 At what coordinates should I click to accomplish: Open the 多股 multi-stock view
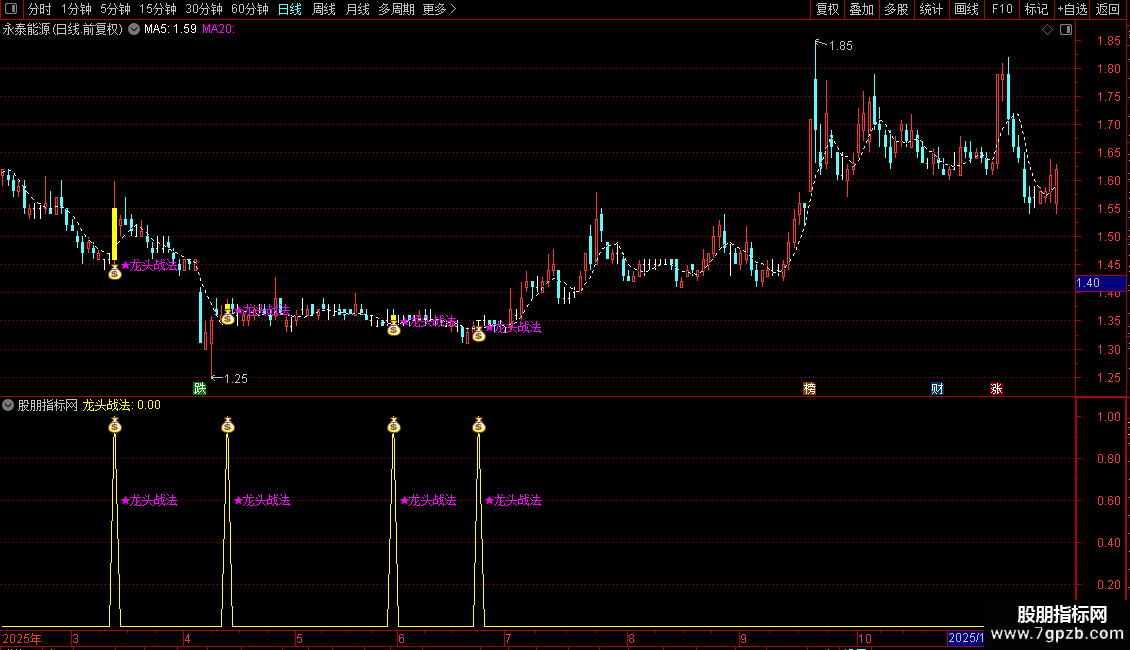896,9
